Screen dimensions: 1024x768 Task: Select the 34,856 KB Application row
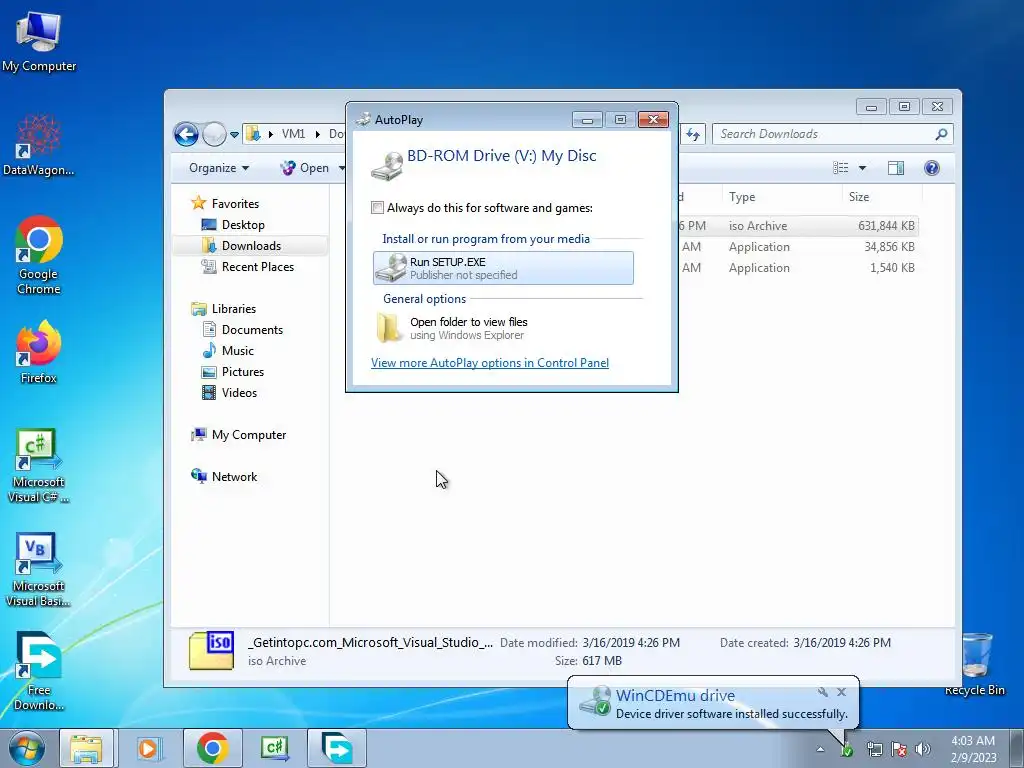point(798,247)
